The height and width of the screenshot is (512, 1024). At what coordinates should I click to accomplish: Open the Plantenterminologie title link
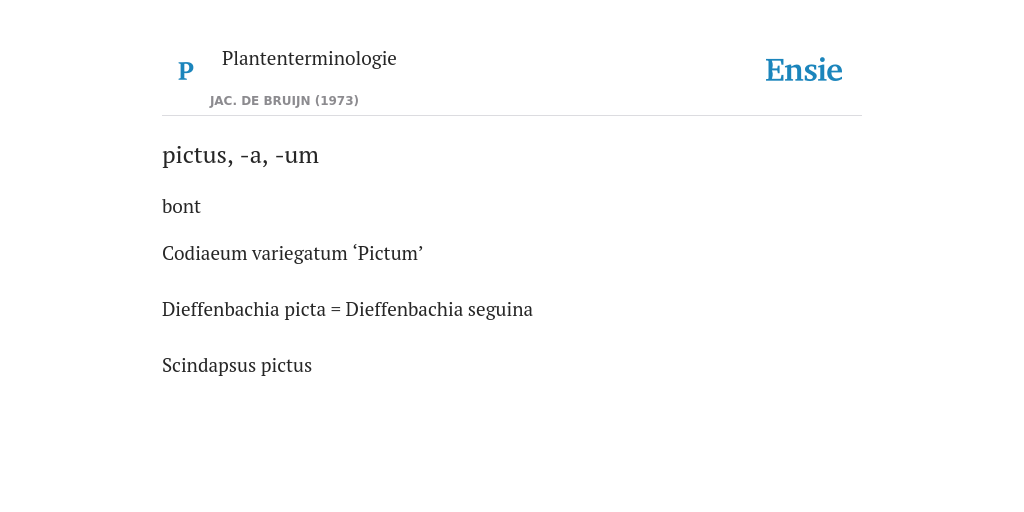(309, 58)
